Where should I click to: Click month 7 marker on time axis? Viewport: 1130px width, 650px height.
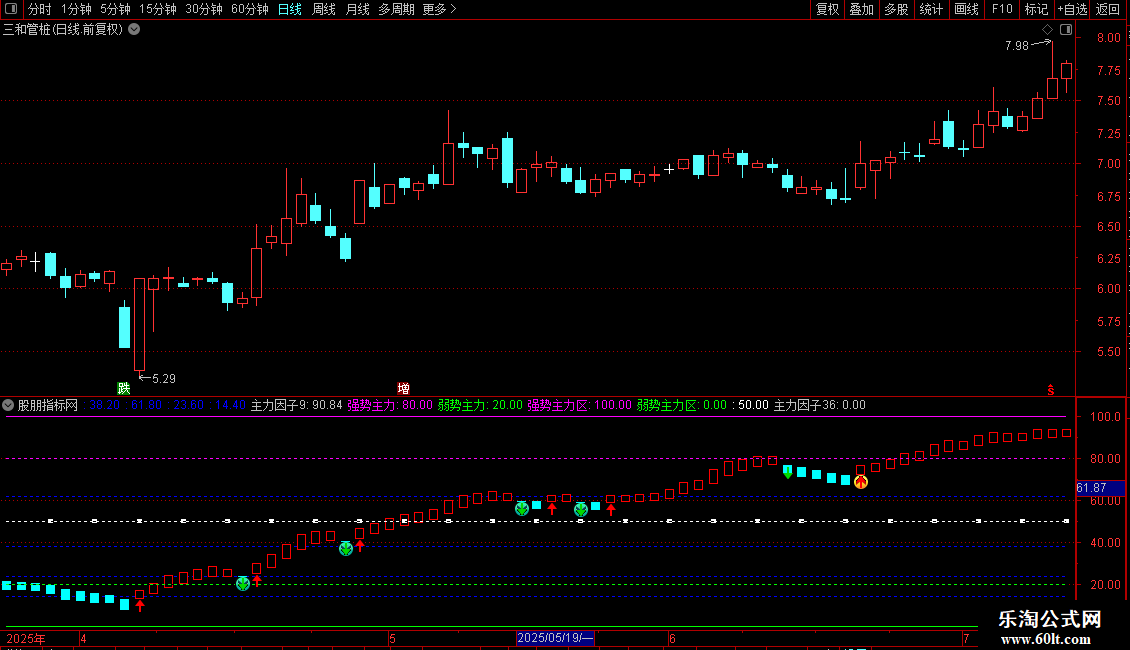[x=966, y=638]
